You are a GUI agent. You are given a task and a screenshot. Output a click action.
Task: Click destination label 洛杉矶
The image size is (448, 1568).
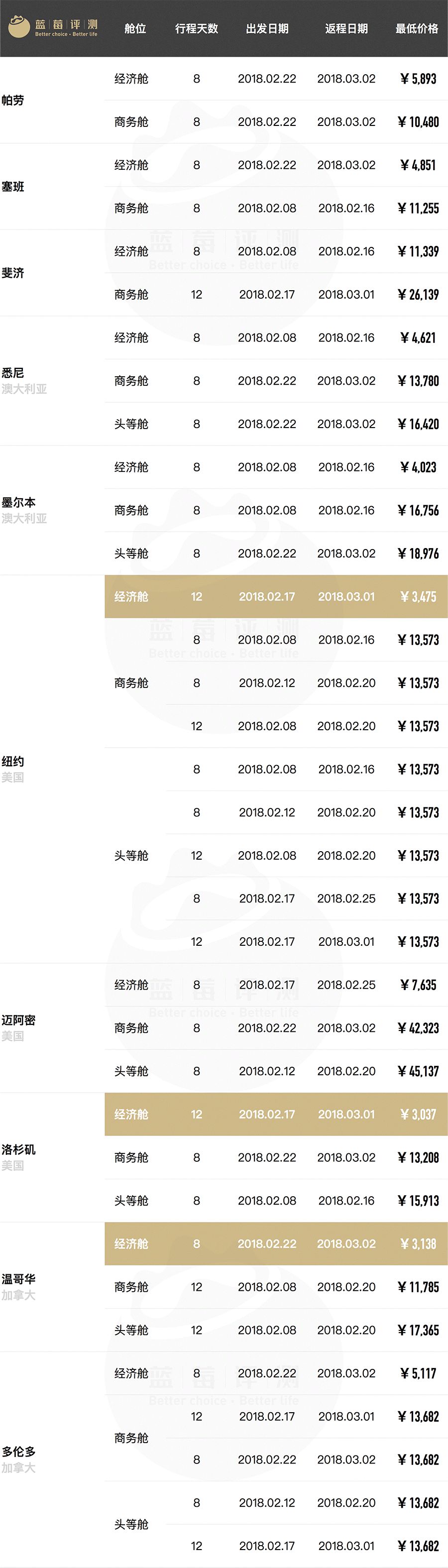pyautogui.click(x=18, y=1150)
